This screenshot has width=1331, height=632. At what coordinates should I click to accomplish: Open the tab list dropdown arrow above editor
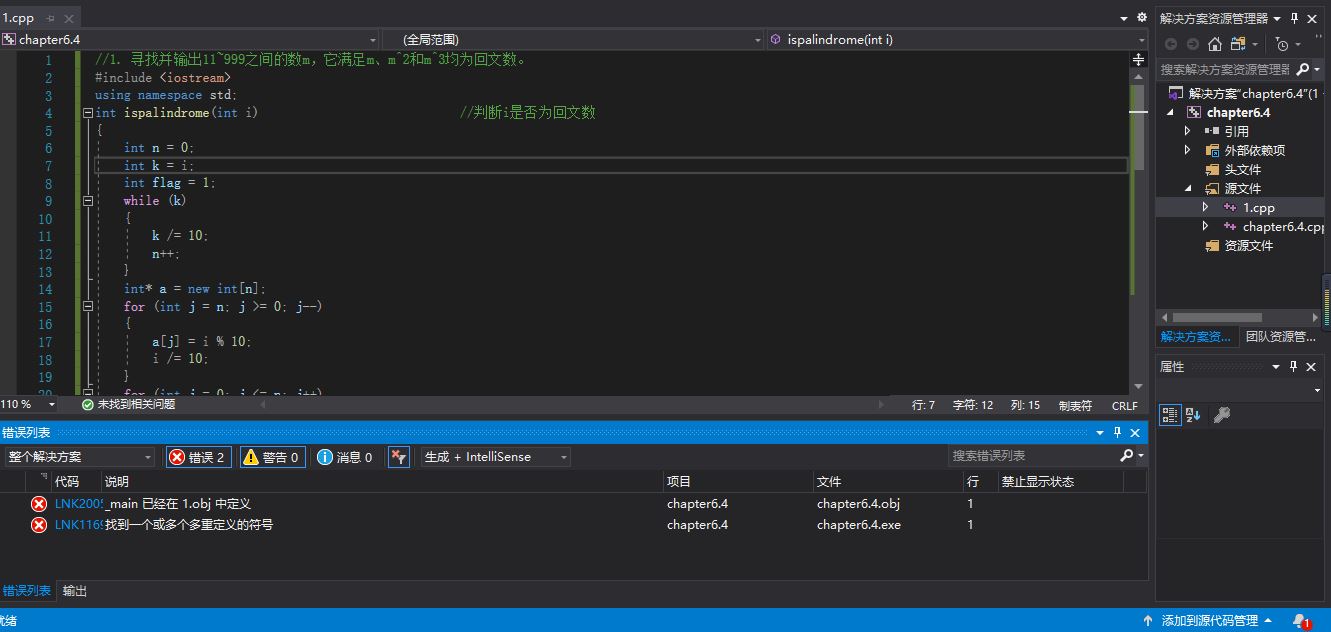(x=1122, y=18)
